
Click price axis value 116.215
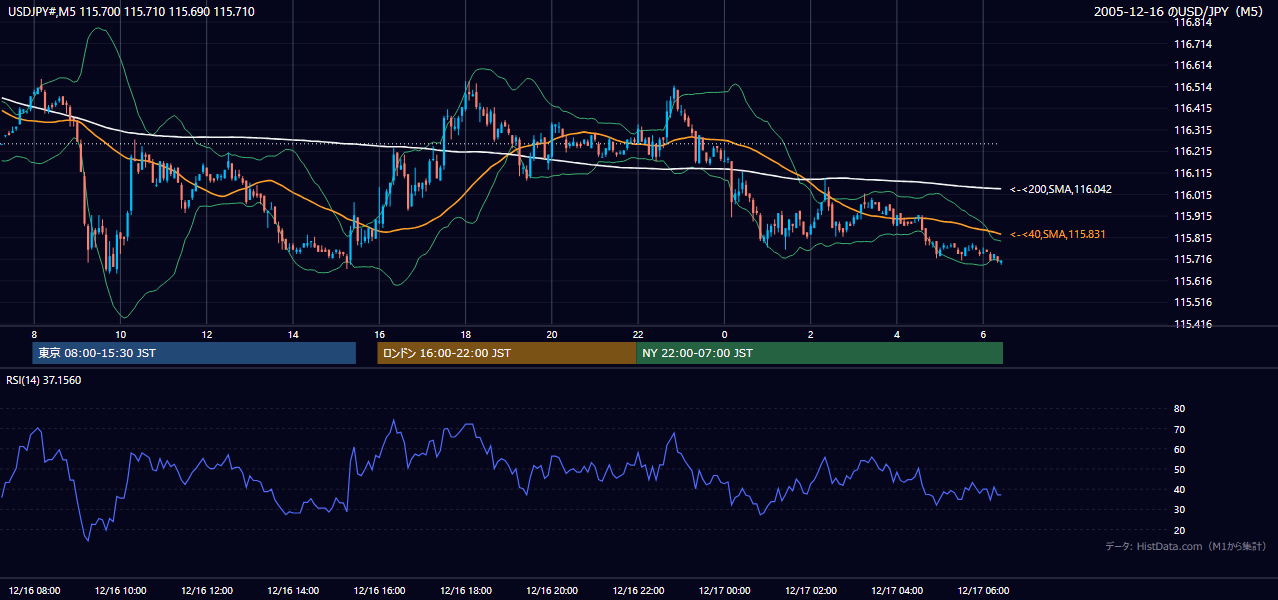(1193, 151)
